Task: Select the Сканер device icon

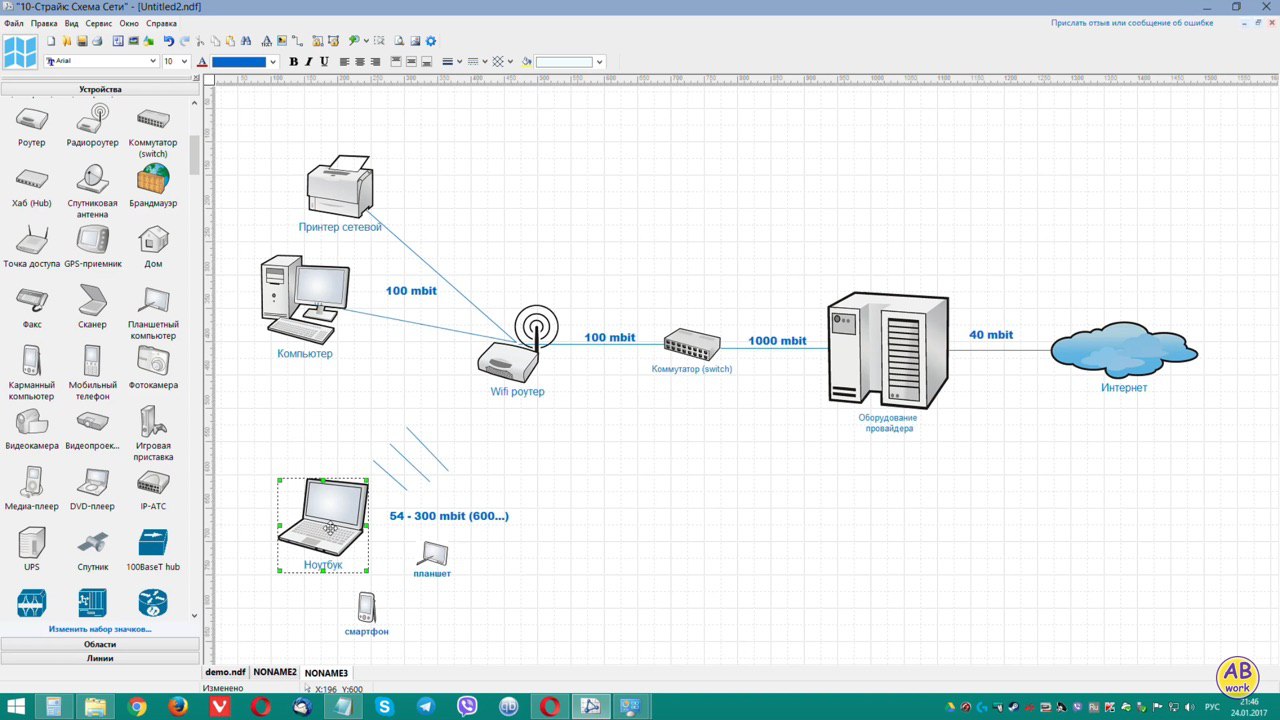Action: click(x=93, y=301)
